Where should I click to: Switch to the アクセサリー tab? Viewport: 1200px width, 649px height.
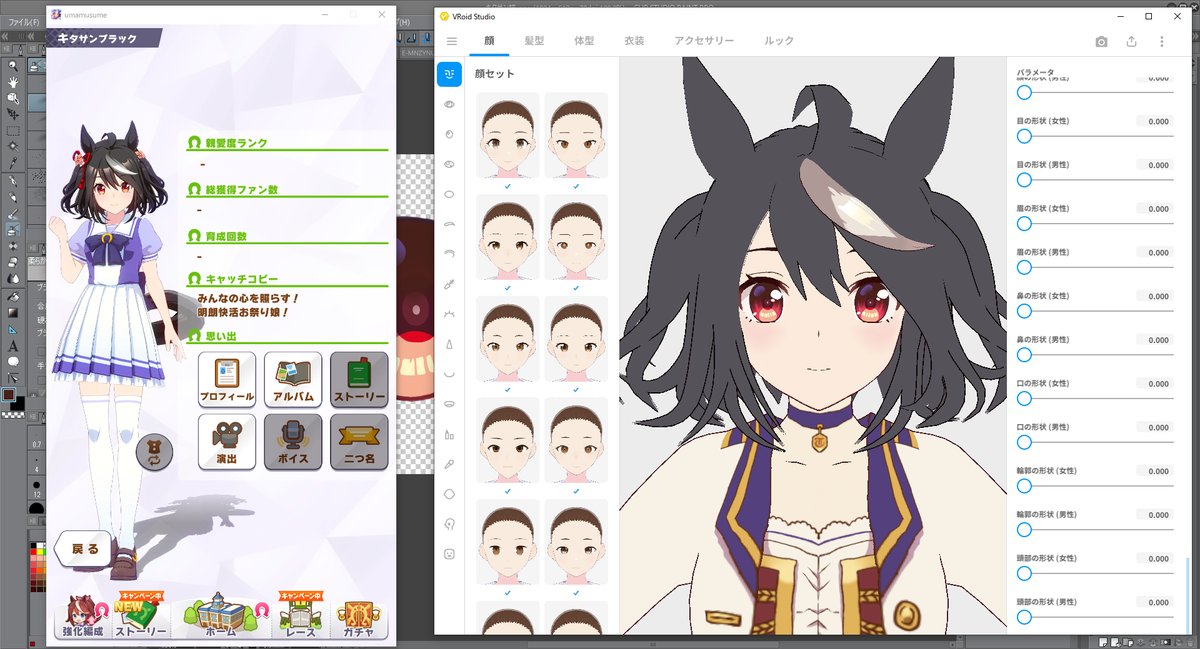(x=704, y=41)
